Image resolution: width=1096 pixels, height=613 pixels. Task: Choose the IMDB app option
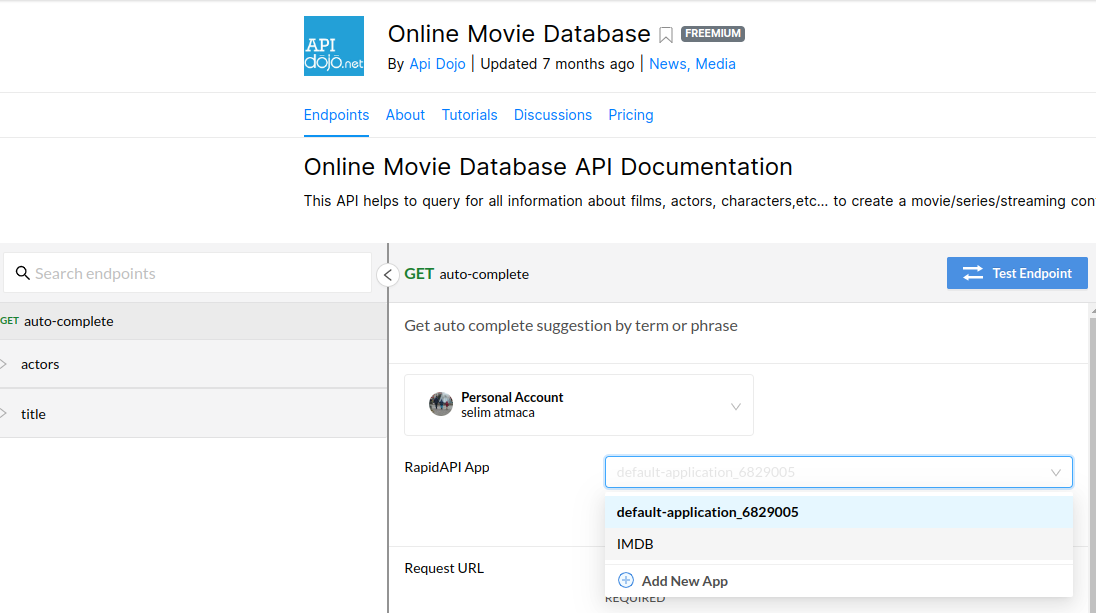tap(839, 544)
